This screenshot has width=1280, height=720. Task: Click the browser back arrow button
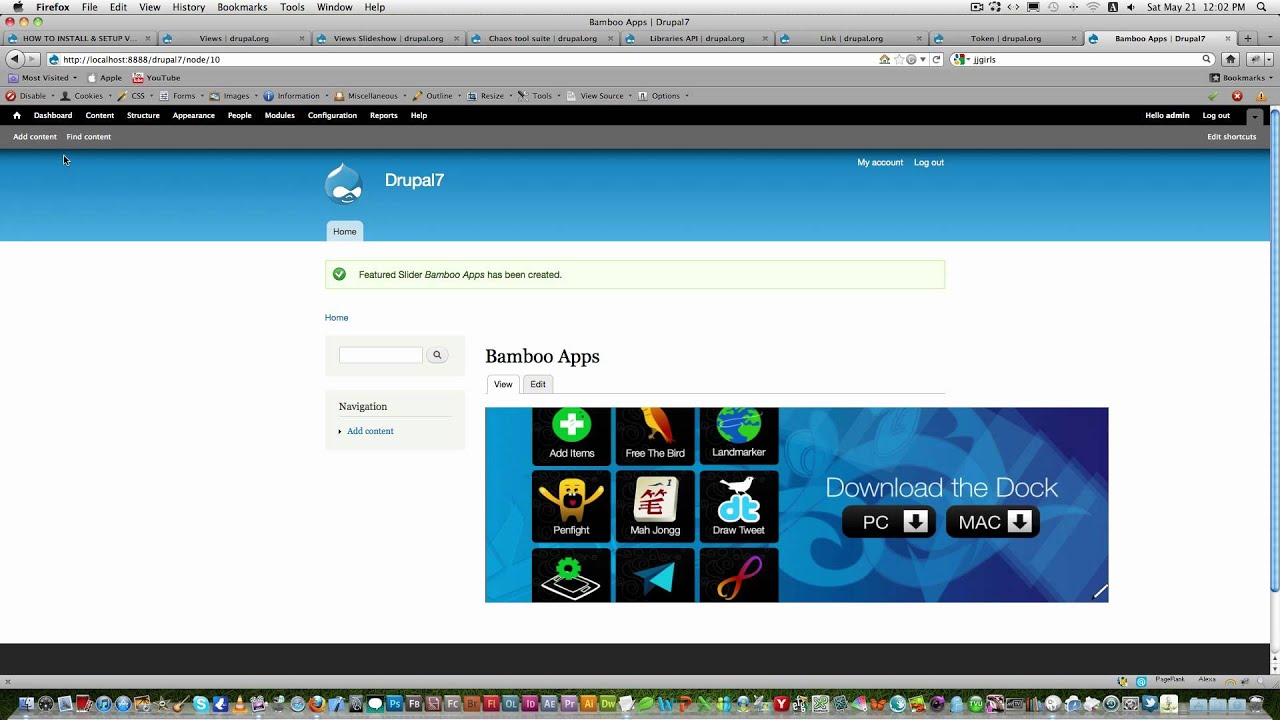tap(14, 59)
